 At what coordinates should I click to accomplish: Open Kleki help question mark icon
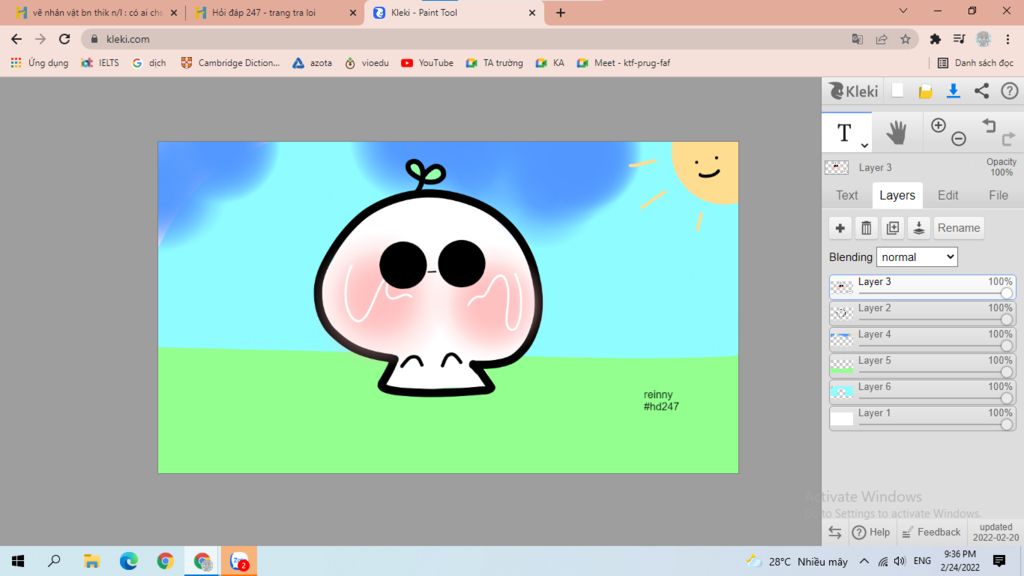[1010, 91]
